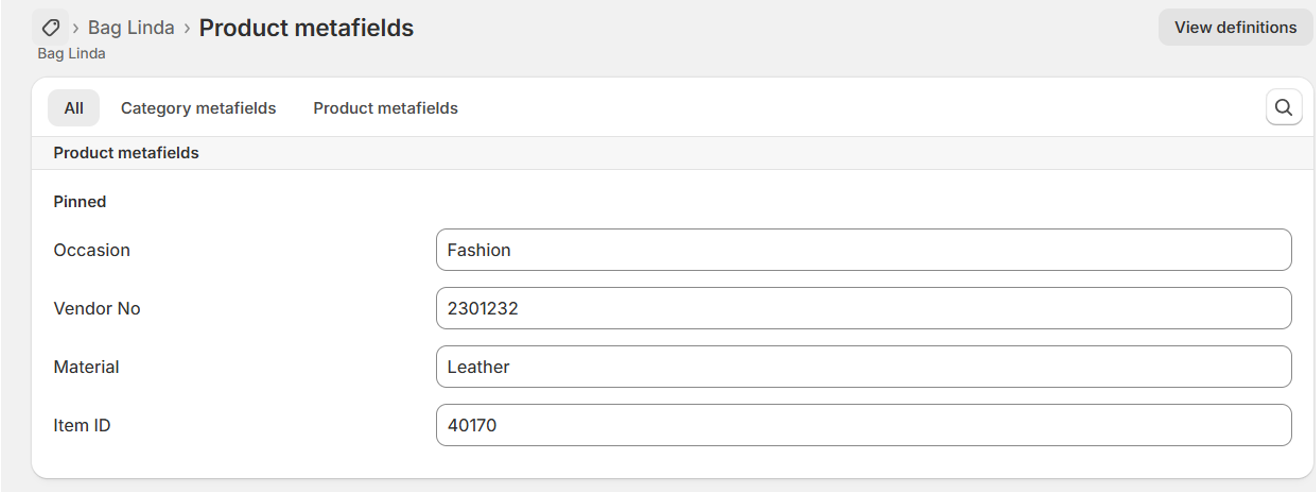Click the Pinned group heading
Viewport: 1316px width, 492px height.
(x=80, y=202)
